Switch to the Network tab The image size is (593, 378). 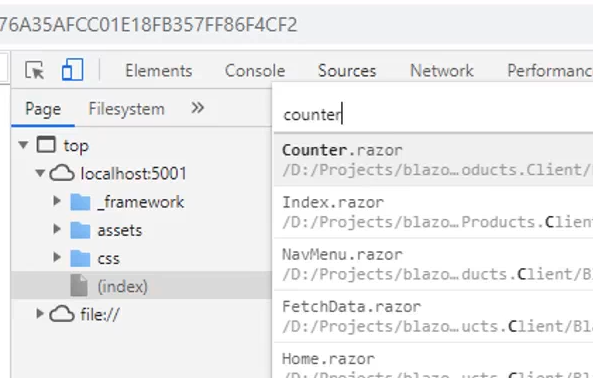coord(442,71)
